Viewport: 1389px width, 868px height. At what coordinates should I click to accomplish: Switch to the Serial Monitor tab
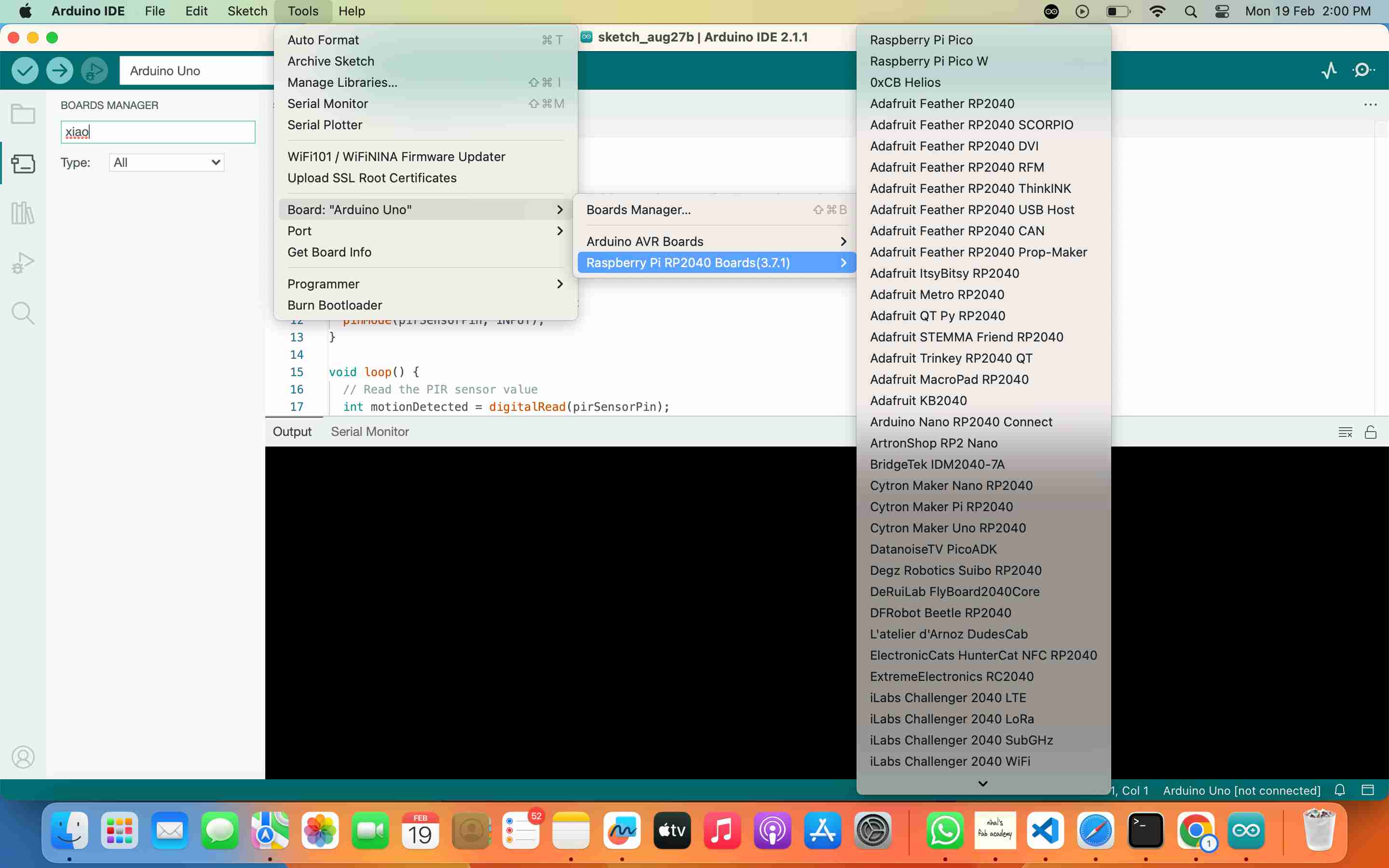coord(369,431)
